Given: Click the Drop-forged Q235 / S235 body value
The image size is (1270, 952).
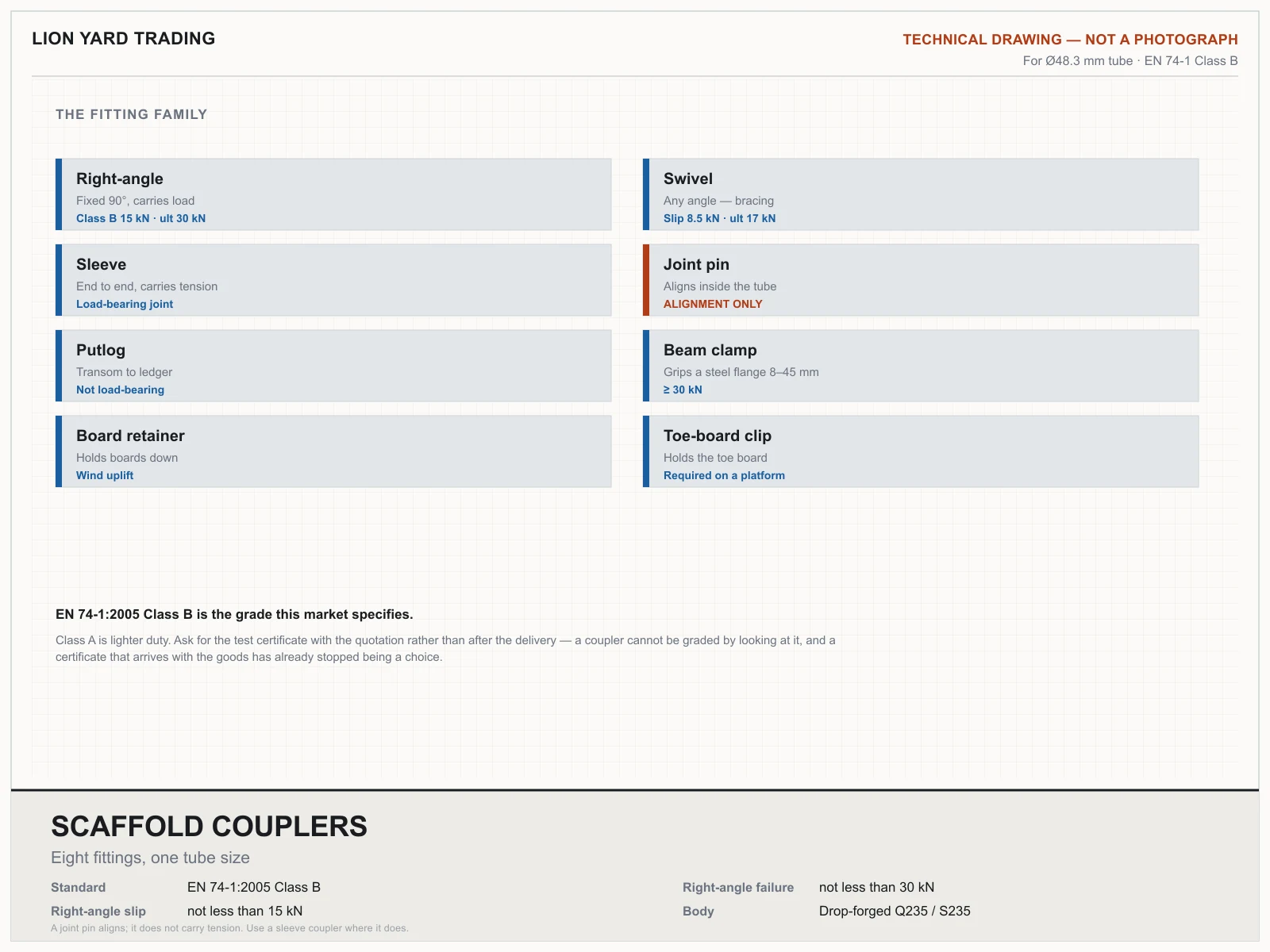Looking at the screenshot, I should 895,911.
